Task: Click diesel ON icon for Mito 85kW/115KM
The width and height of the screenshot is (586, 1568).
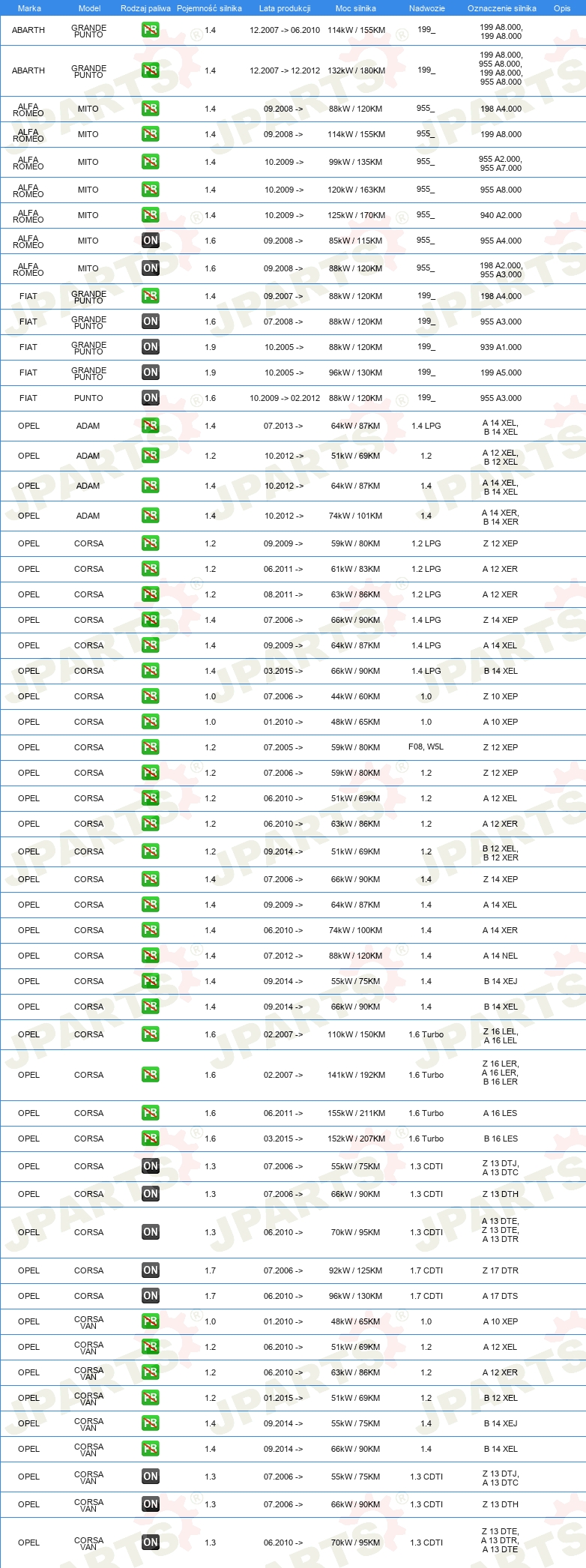Action: pos(151,241)
